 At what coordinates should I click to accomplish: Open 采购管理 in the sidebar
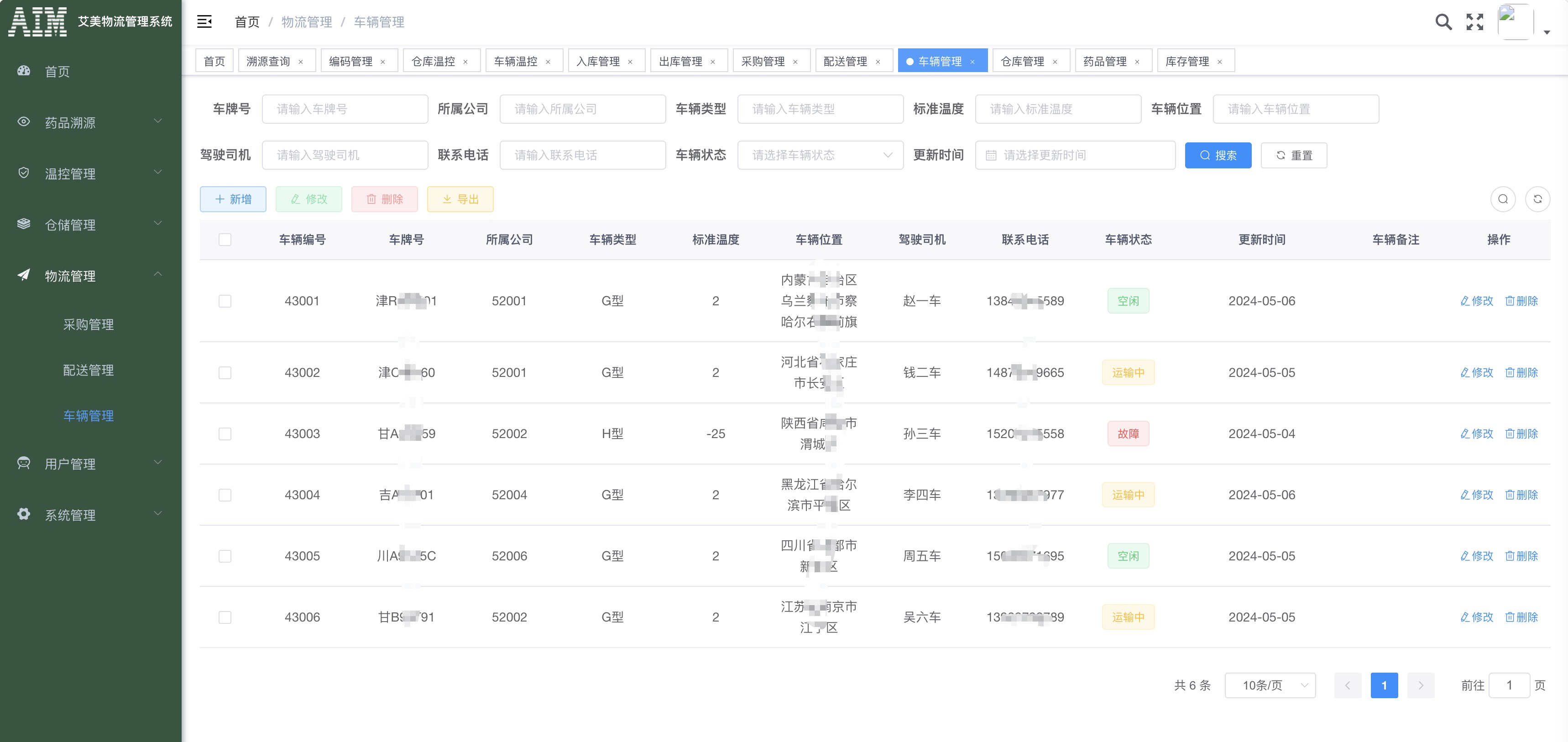coord(89,324)
